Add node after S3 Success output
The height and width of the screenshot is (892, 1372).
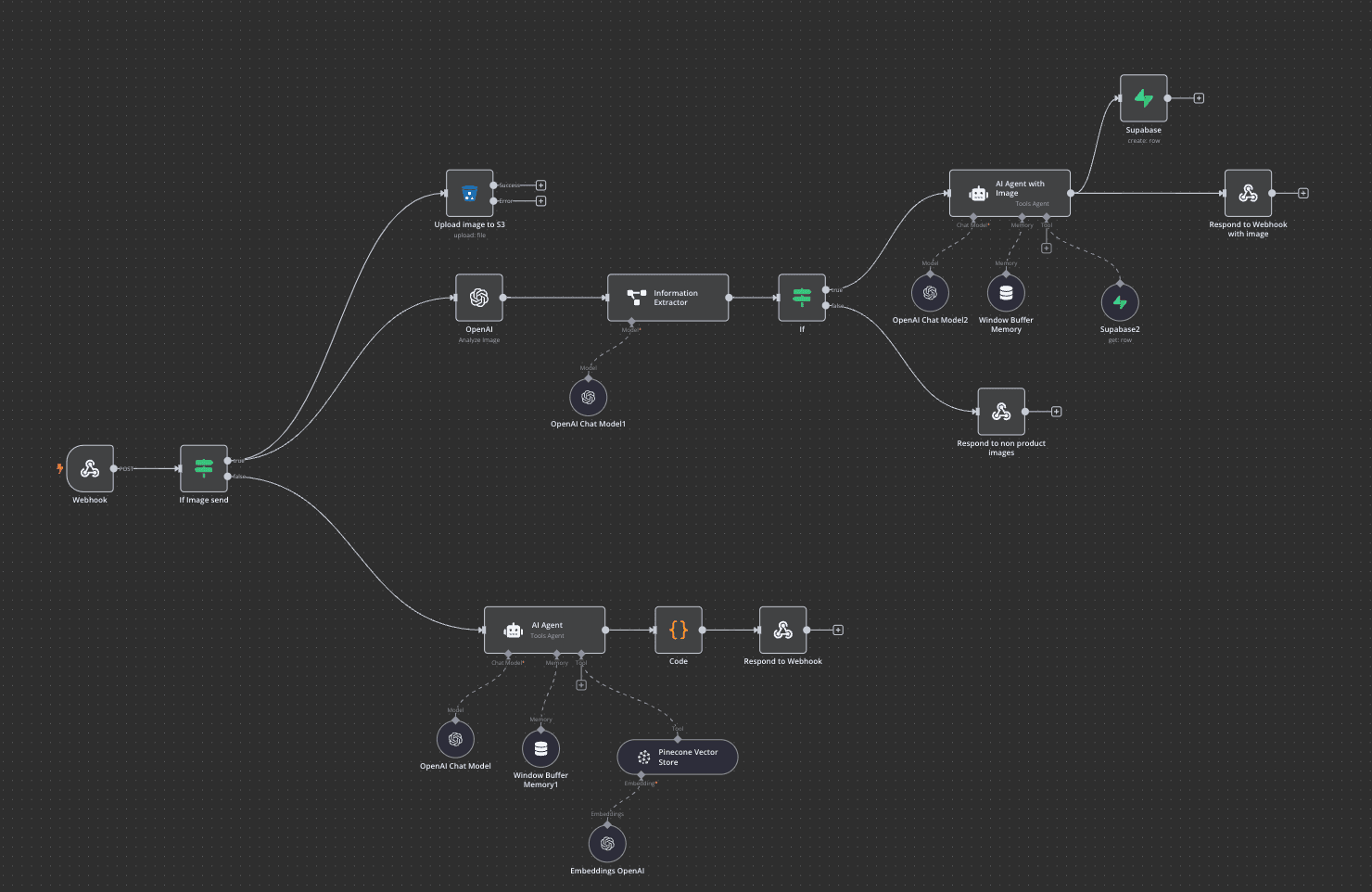(x=541, y=185)
